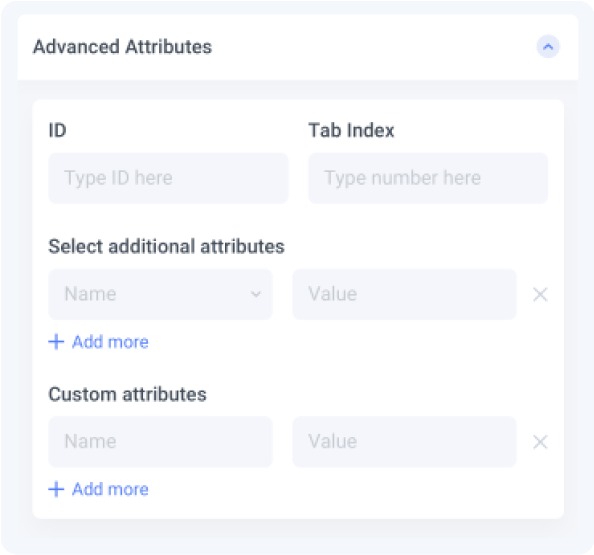Focus the Custom attributes Value field
Image resolution: width=594 pixels, height=555 pixels.
(405, 441)
